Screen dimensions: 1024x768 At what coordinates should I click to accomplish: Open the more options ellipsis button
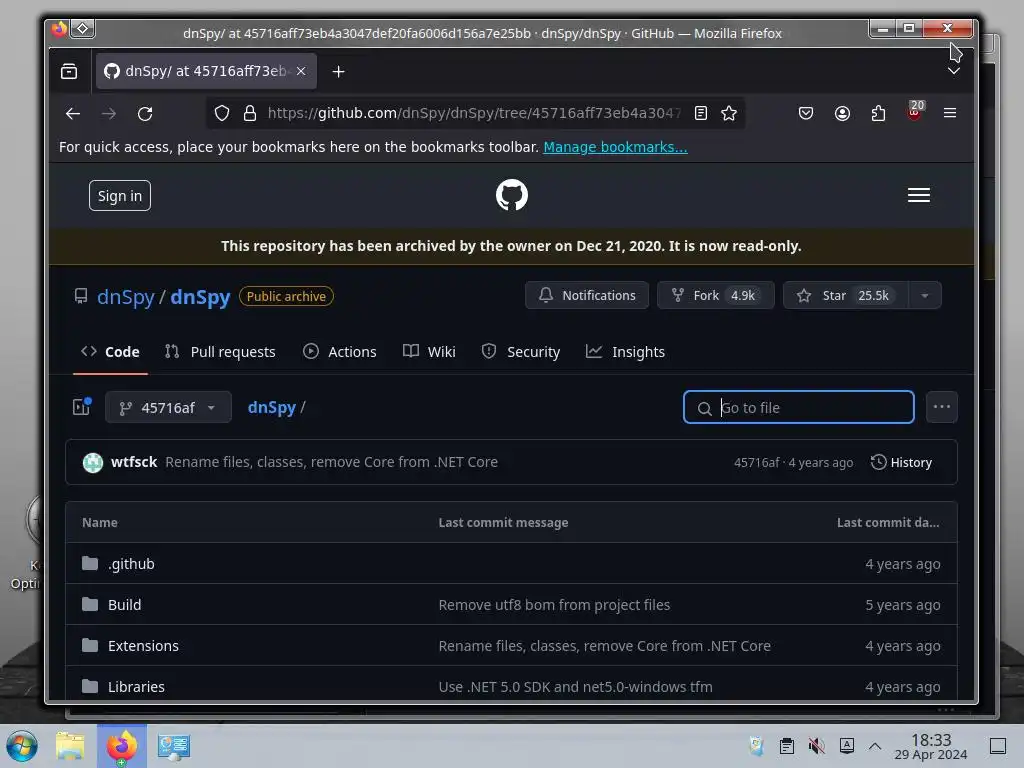(942, 407)
